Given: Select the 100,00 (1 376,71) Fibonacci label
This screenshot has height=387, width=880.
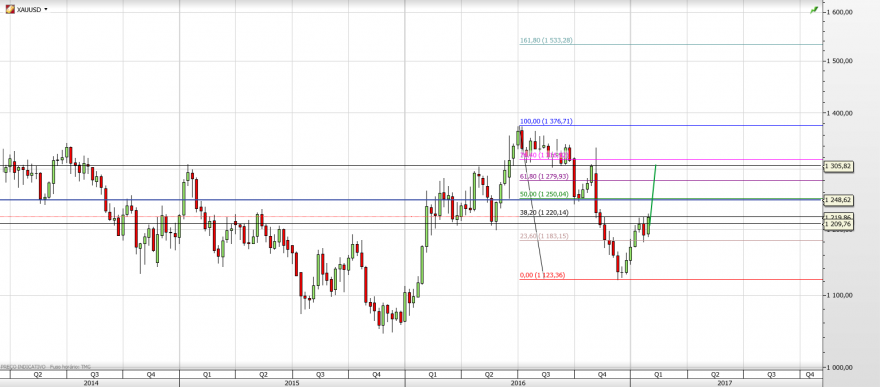Looking at the screenshot, I should point(546,121).
